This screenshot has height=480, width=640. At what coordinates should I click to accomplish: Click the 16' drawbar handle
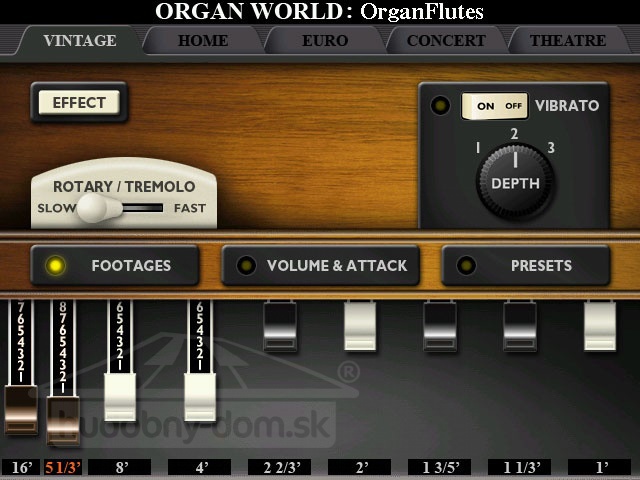point(20,410)
